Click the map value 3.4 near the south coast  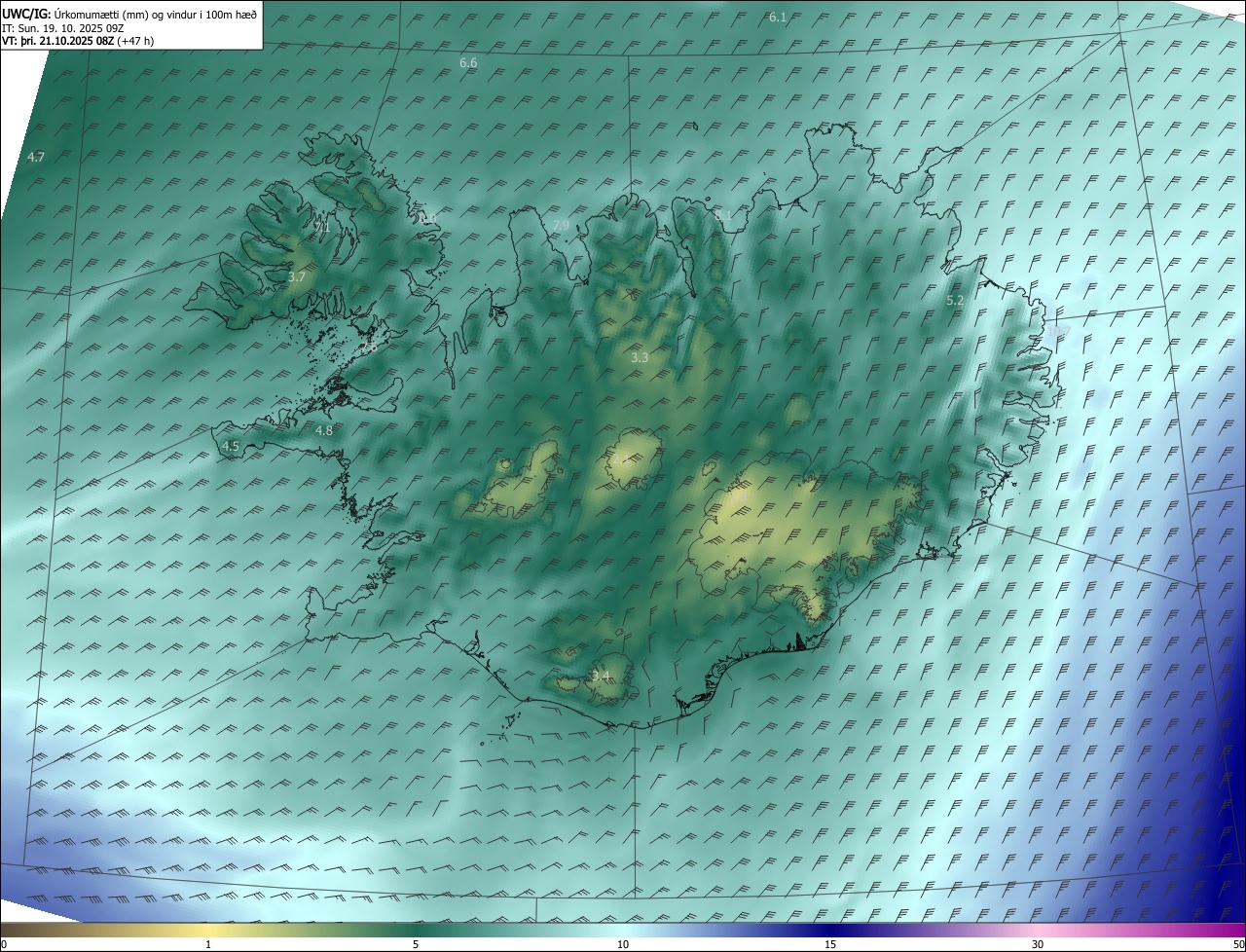(x=601, y=677)
